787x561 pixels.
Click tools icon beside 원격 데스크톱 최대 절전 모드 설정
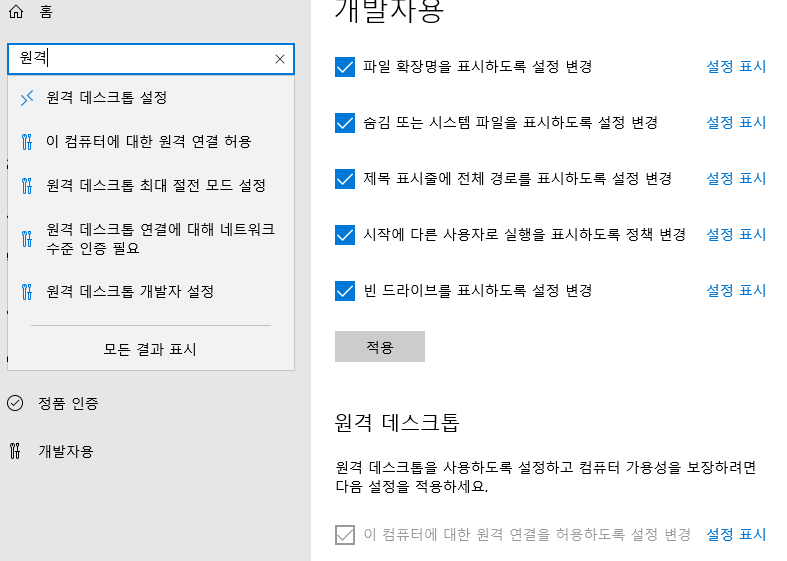pyautogui.click(x=27, y=186)
